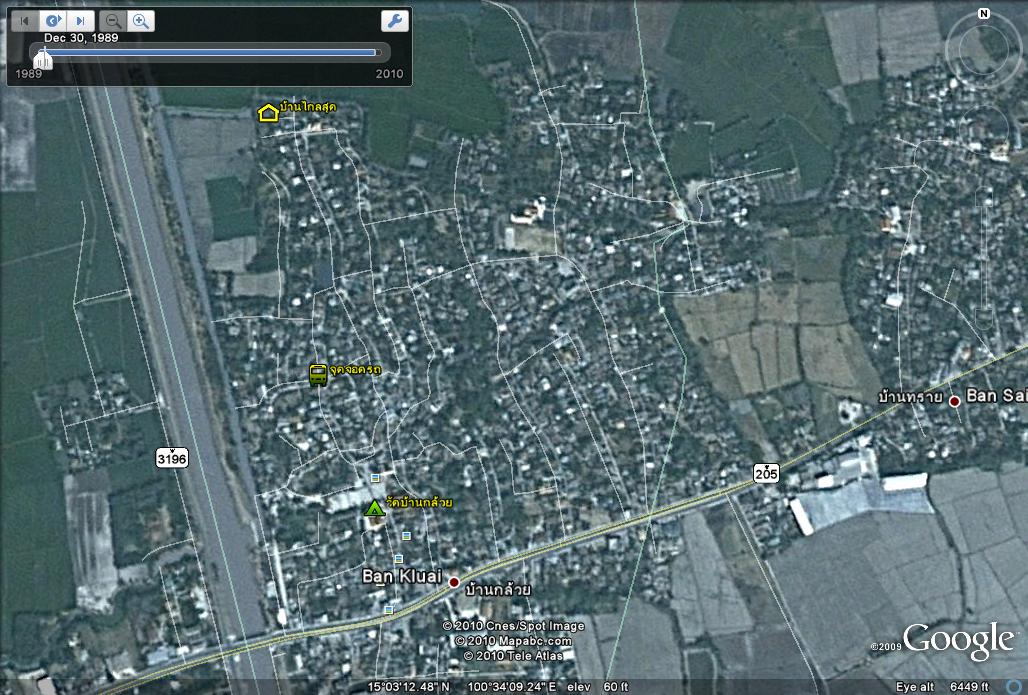Click the Ban Sai red place marker

tap(954, 401)
